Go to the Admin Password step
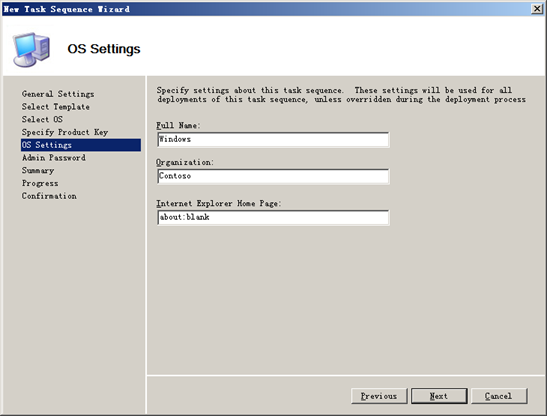Viewport: 547px width, 416px height. [x=54, y=158]
